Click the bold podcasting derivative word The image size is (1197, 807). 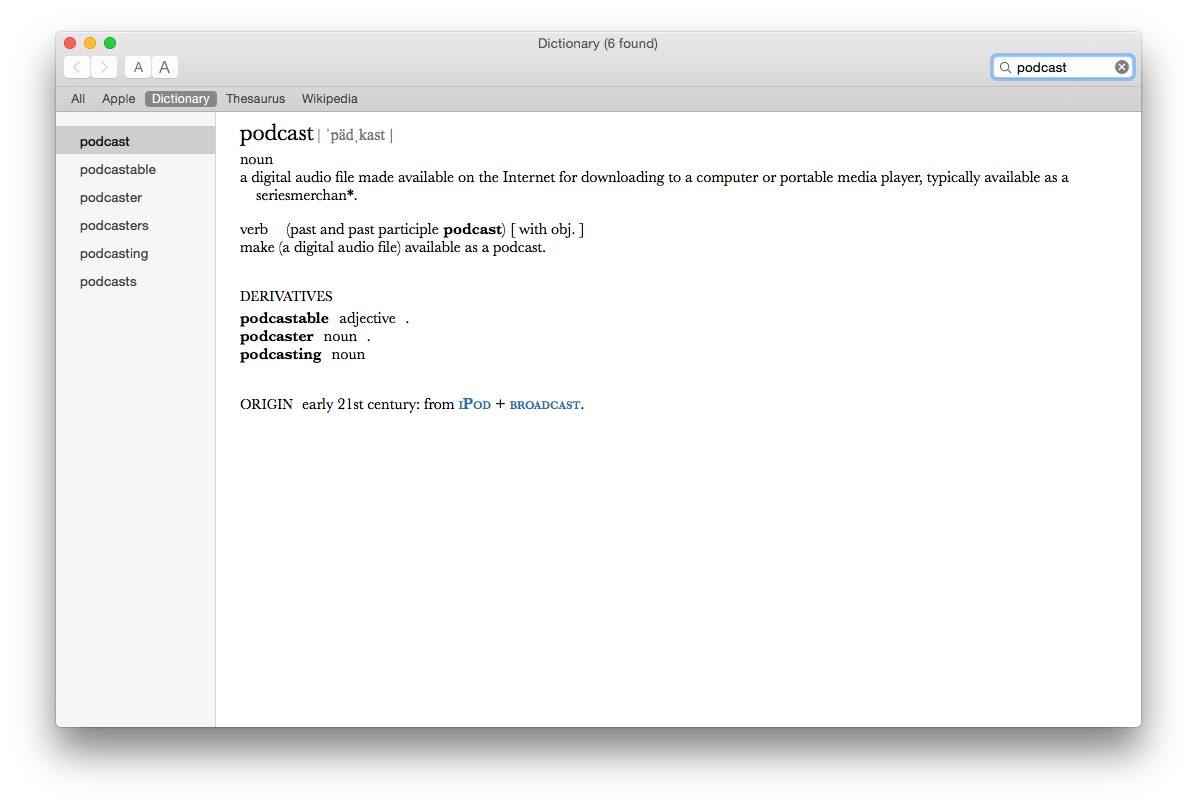click(280, 355)
